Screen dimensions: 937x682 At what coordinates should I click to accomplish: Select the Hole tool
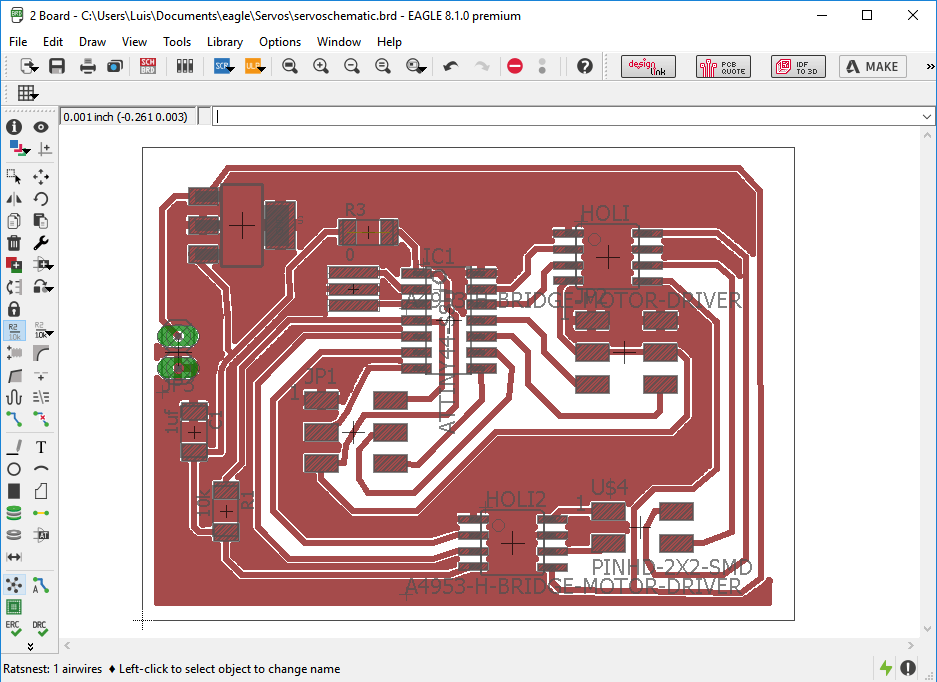coord(14,535)
